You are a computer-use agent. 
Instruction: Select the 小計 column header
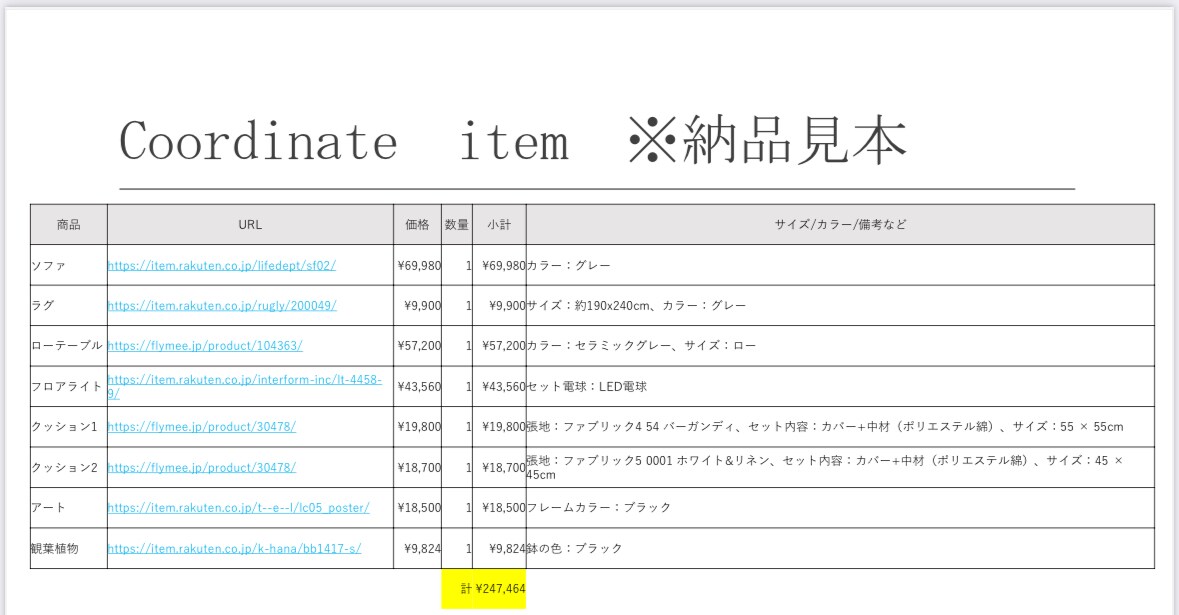point(499,224)
